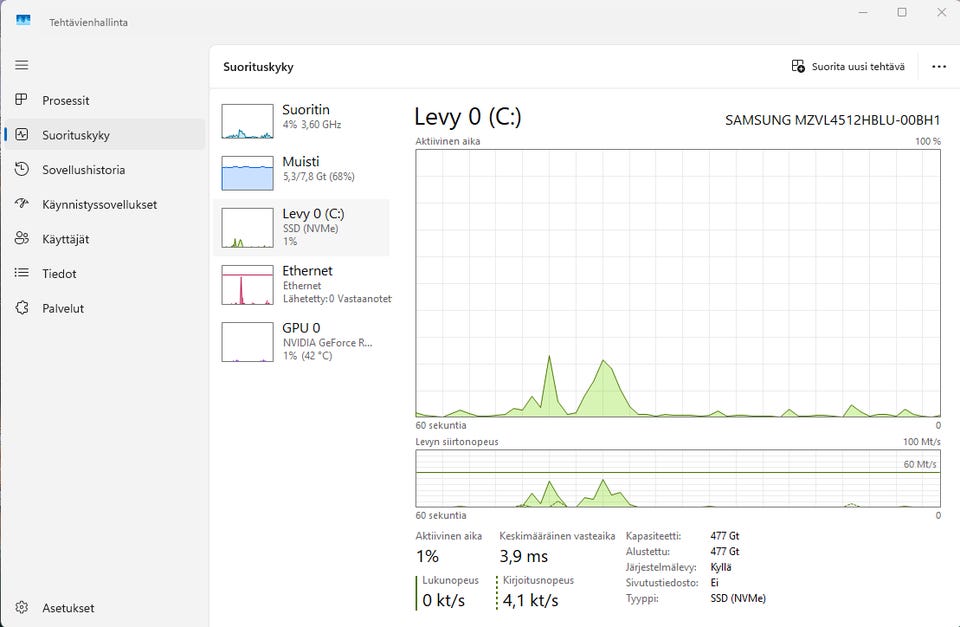Click the Käynnistyssovellukset gauge icon
Viewport: 960px width, 627px height.
point(21,203)
